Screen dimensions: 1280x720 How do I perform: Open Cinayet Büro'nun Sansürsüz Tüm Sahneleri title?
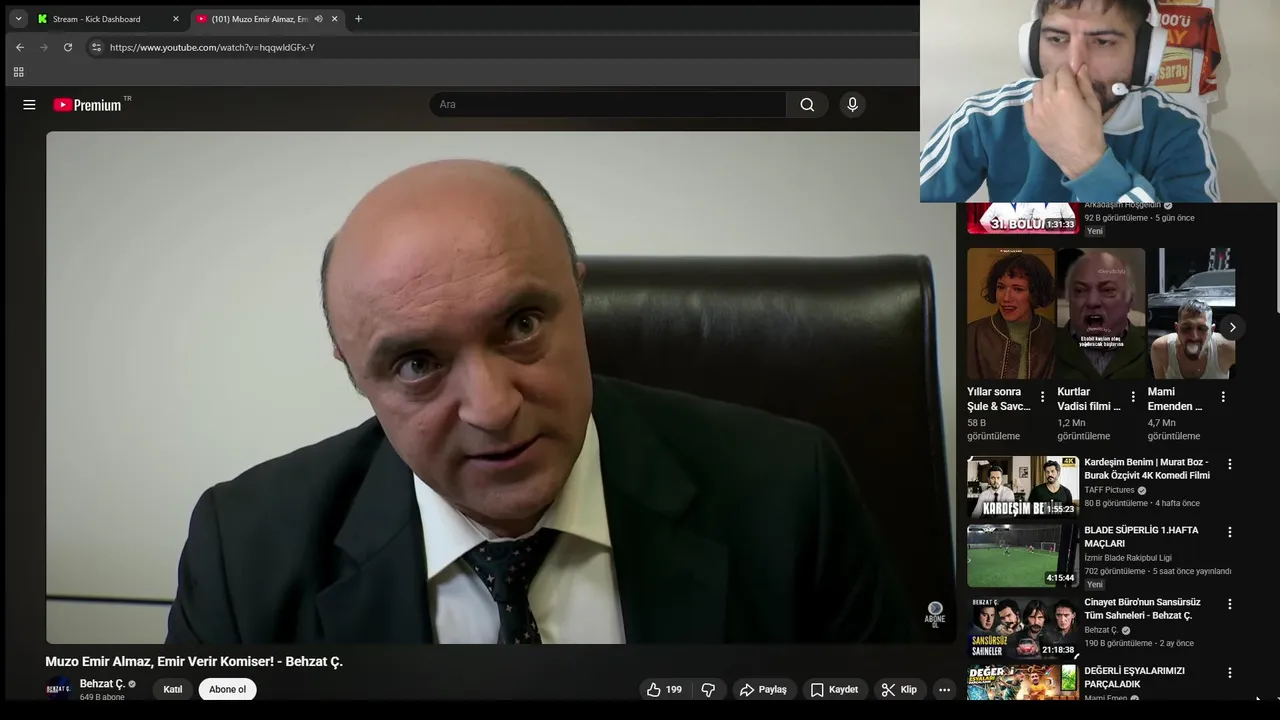pos(1142,609)
